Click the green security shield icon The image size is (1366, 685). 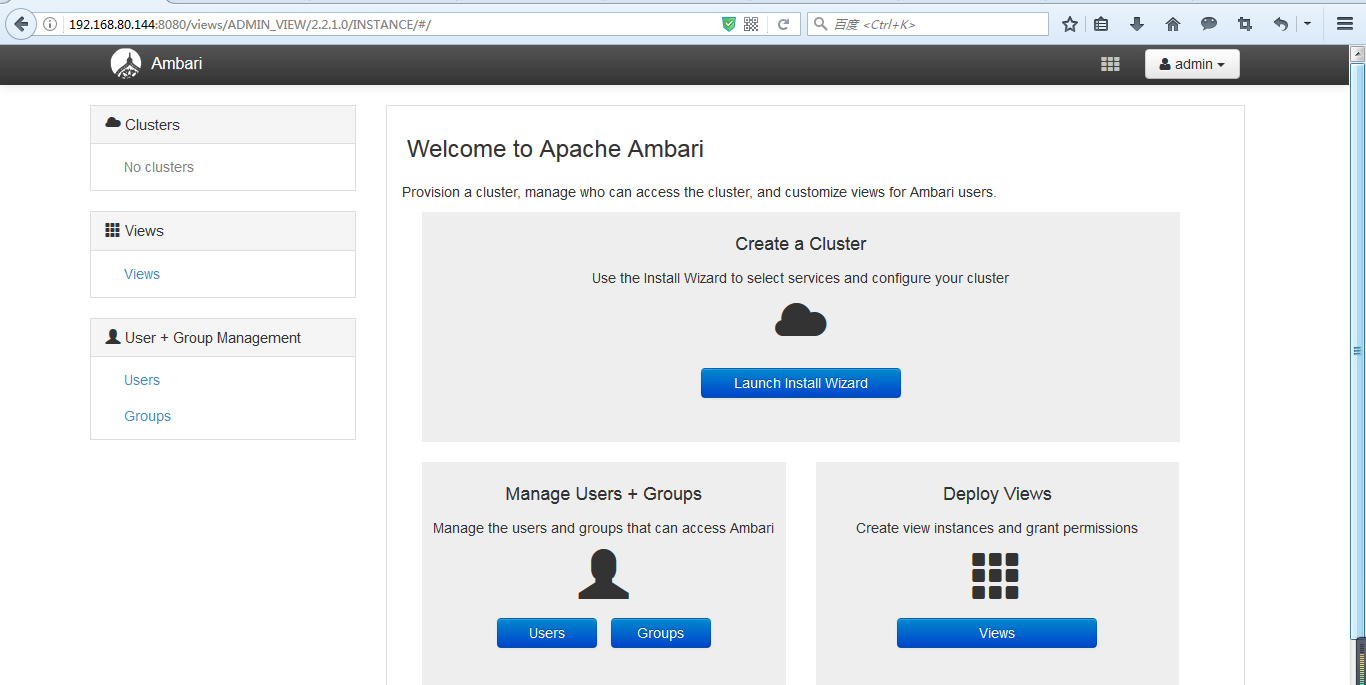coord(729,24)
